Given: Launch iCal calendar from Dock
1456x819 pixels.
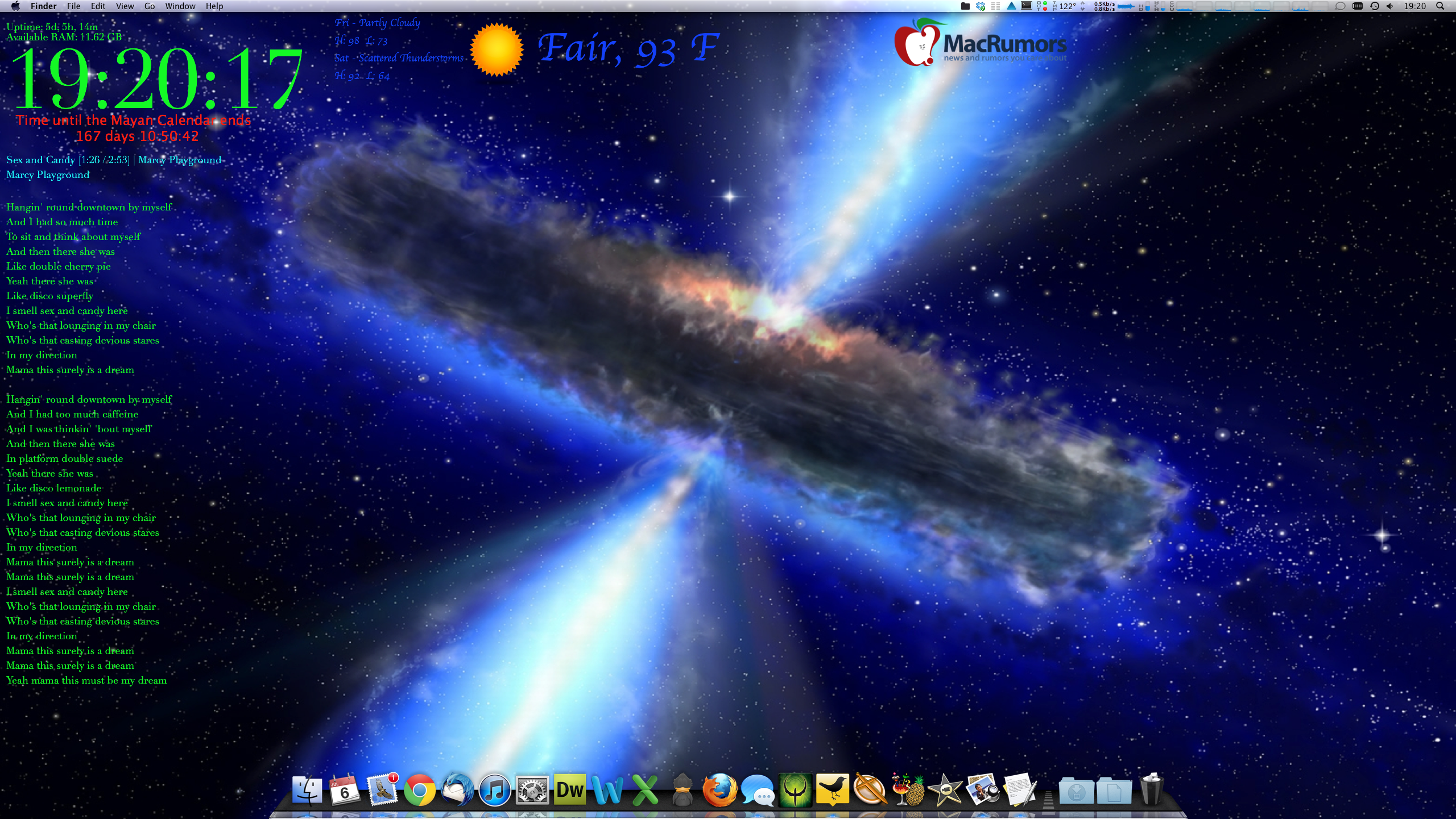Looking at the screenshot, I should coord(345,790).
